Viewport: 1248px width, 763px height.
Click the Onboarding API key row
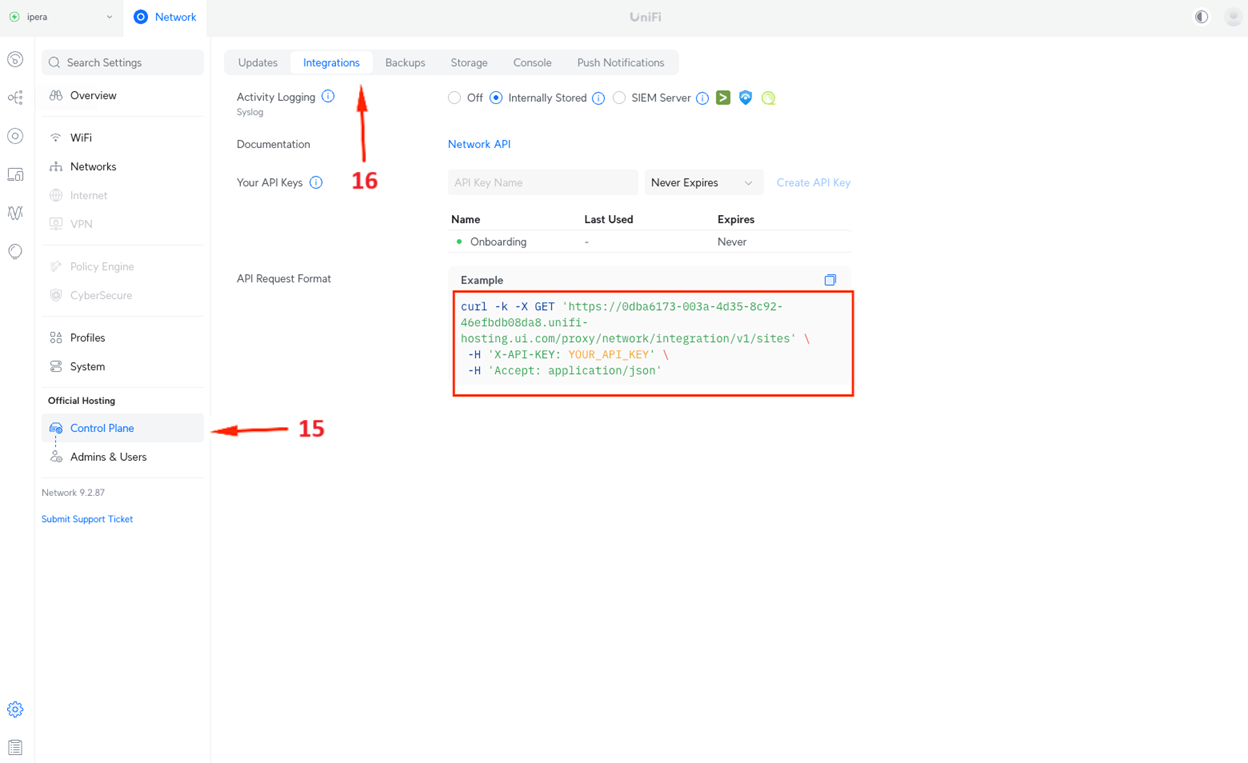[x=650, y=242]
